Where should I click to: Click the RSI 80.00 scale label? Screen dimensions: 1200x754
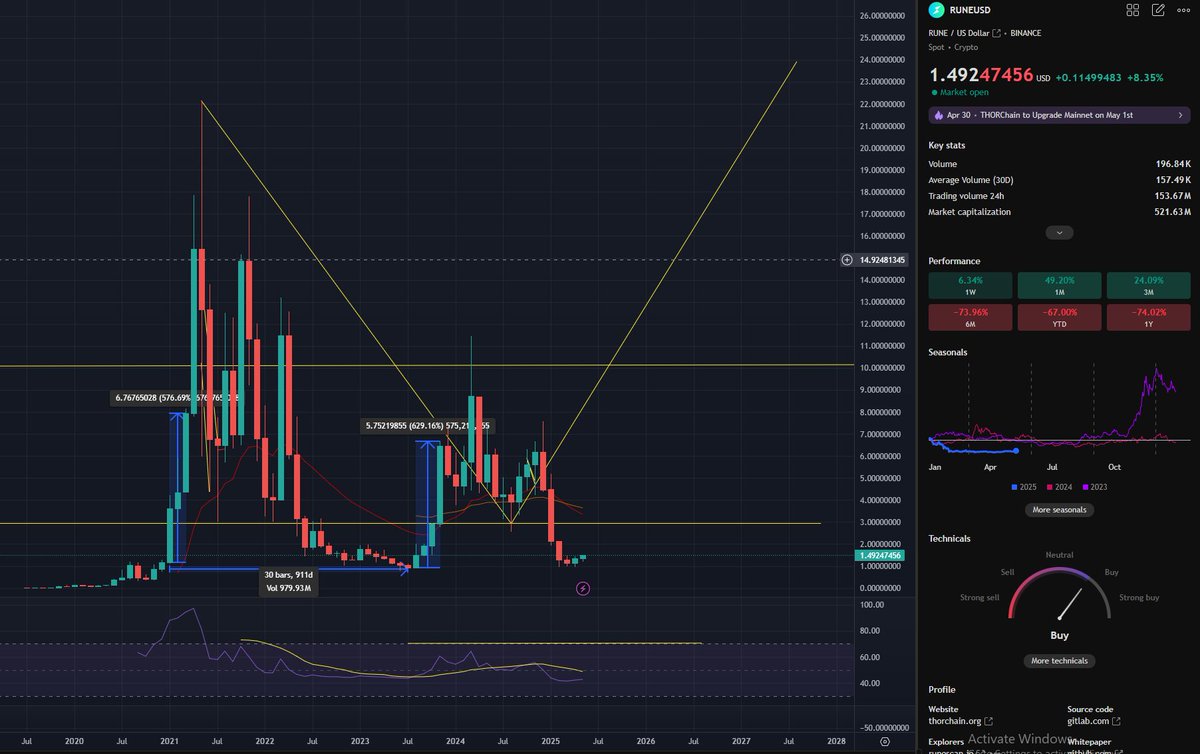coord(870,631)
